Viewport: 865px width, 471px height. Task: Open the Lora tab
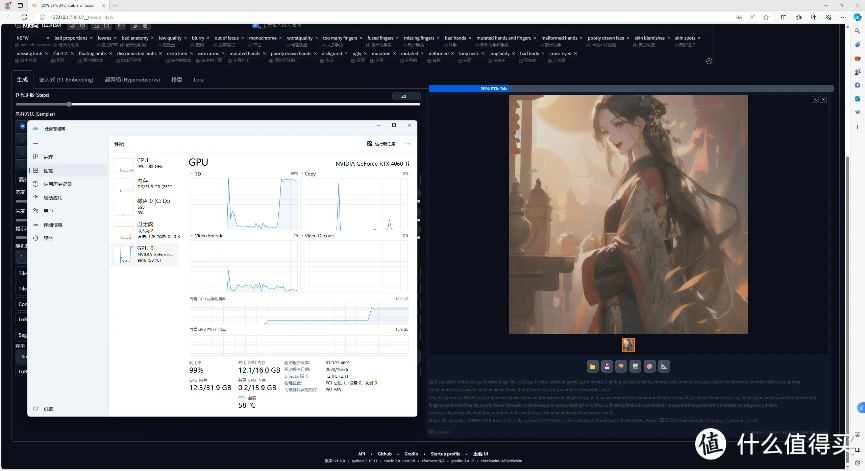[x=199, y=79]
